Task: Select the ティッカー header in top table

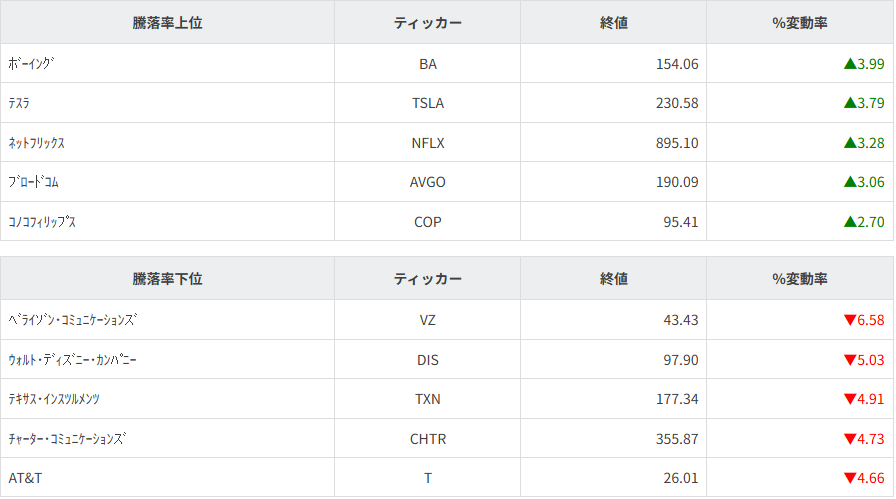Action: coord(428,22)
